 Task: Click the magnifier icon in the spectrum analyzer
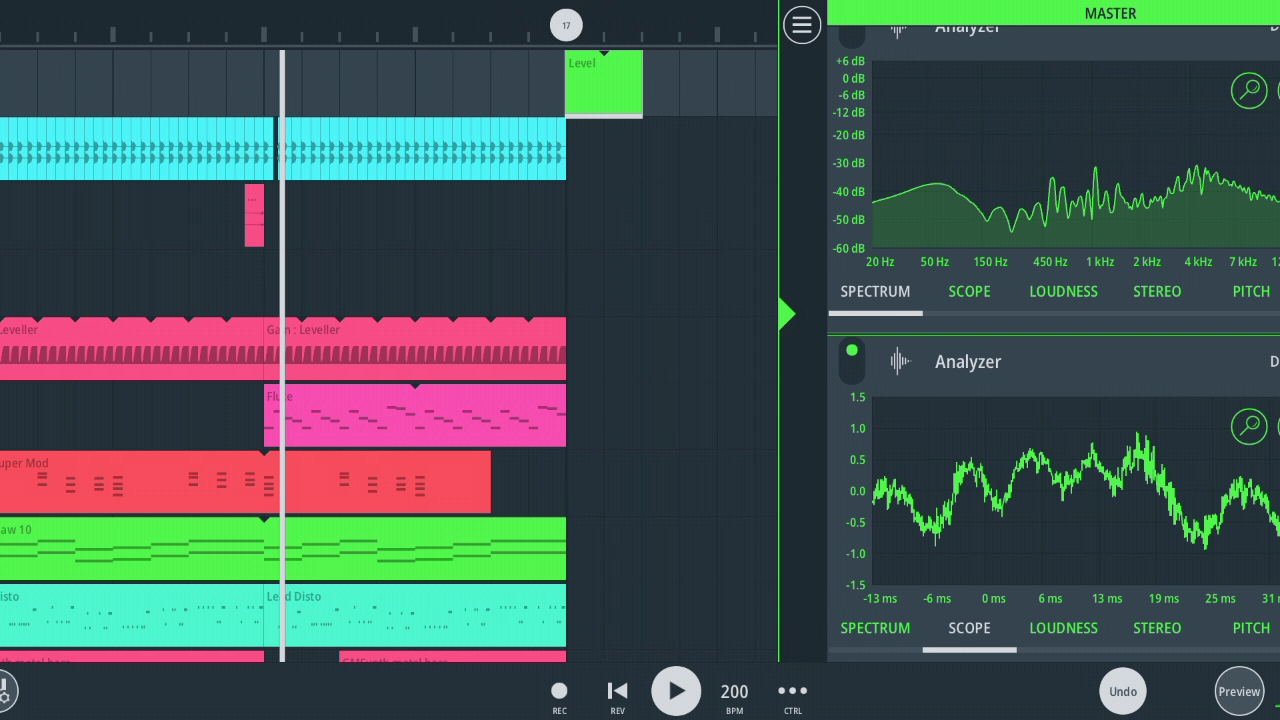point(1249,90)
